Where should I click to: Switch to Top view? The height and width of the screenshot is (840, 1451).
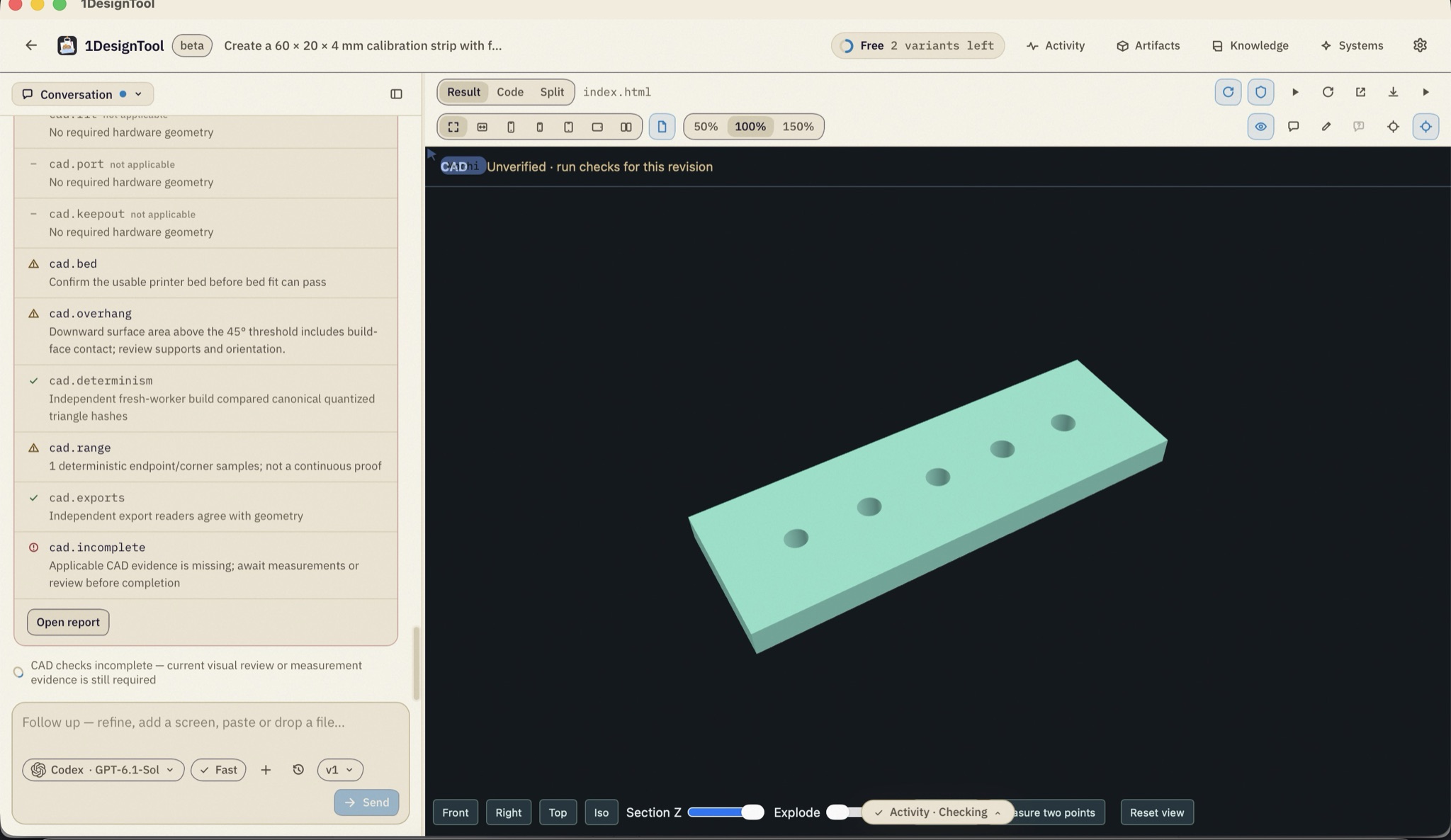click(x=558, y=812)
